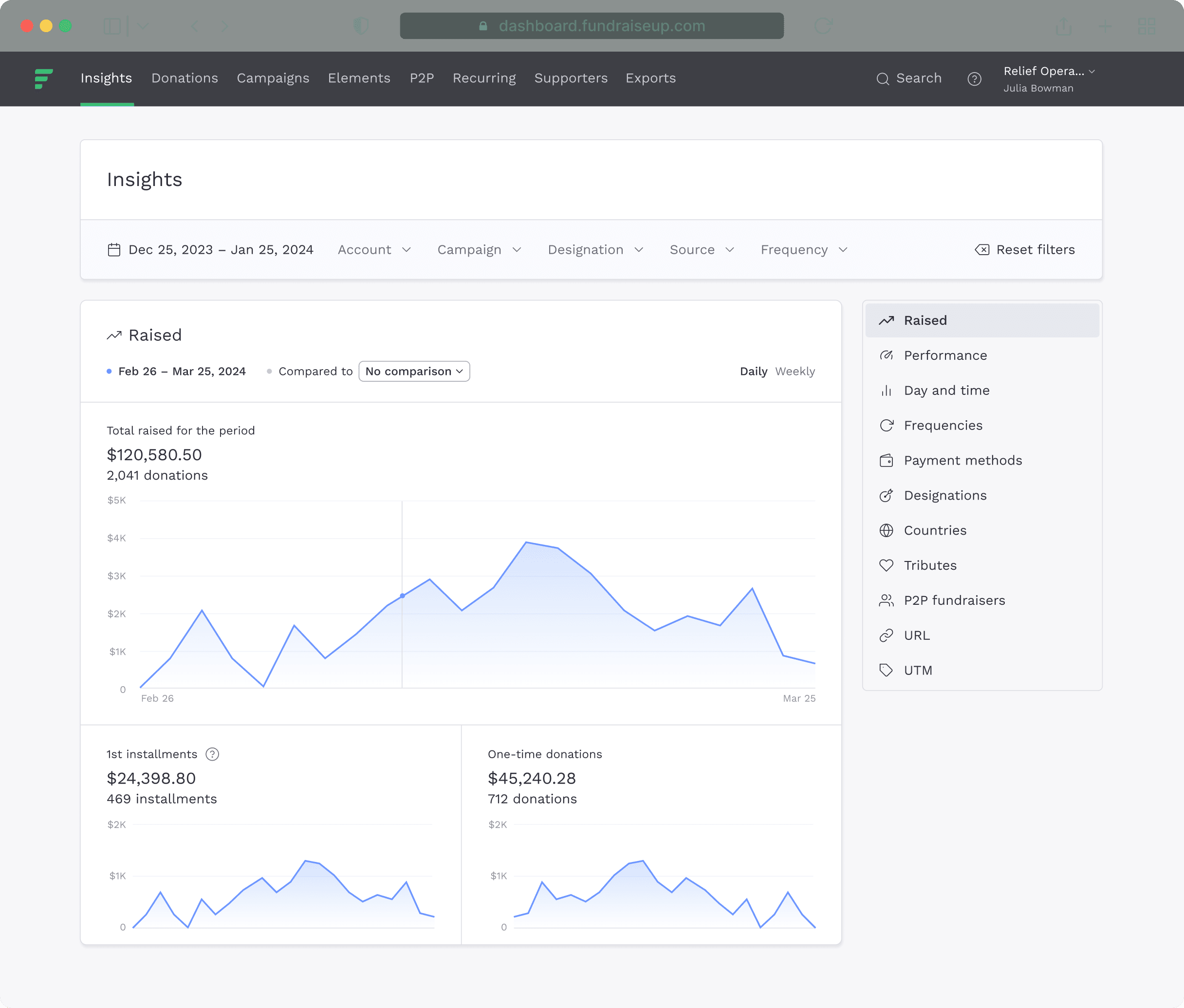Click the trend icon beside Raised heading
This screenshot has width=1184, height=1008.
[114, 336]
